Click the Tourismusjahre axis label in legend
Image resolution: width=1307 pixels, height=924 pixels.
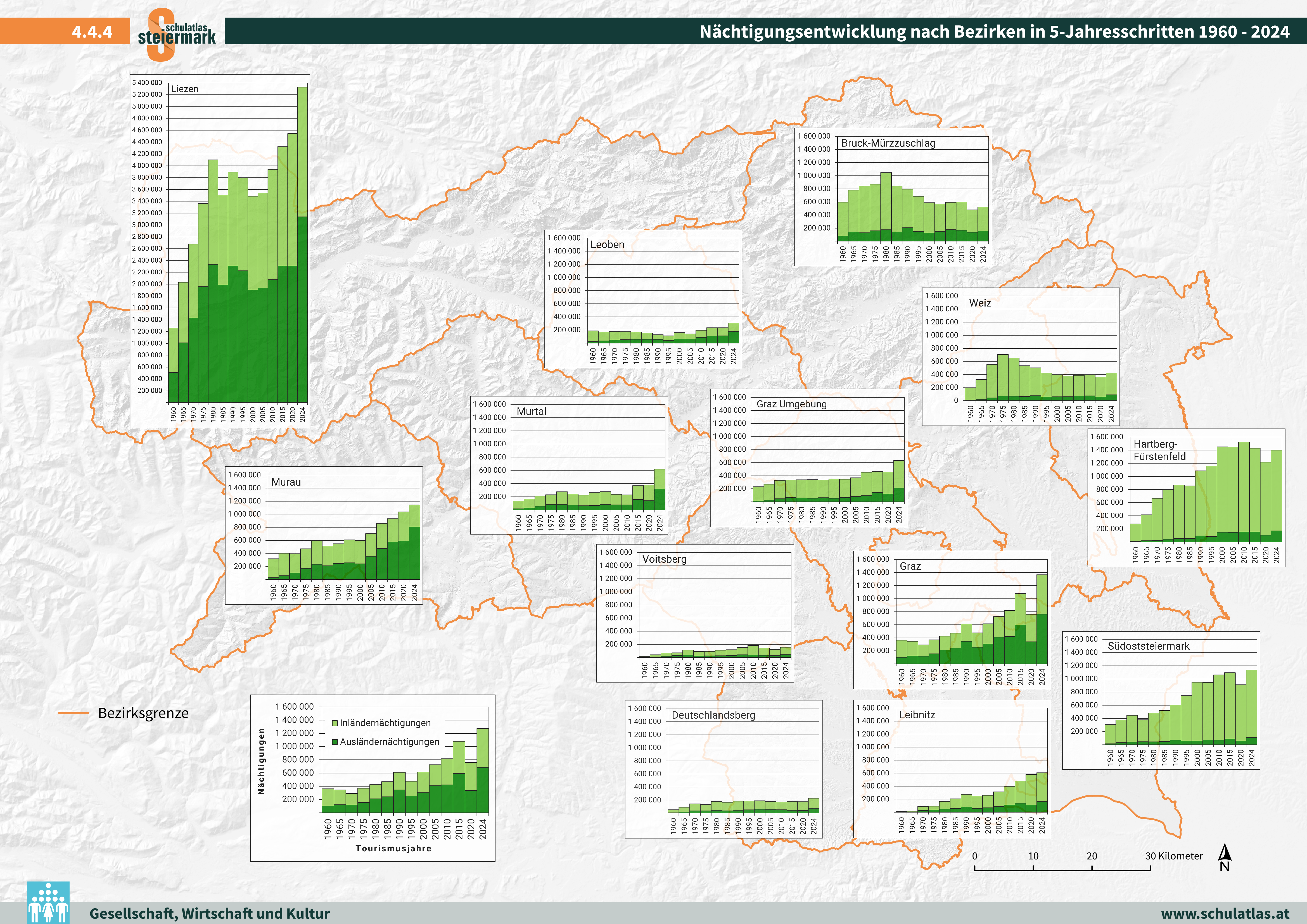[x=393, y=848]
